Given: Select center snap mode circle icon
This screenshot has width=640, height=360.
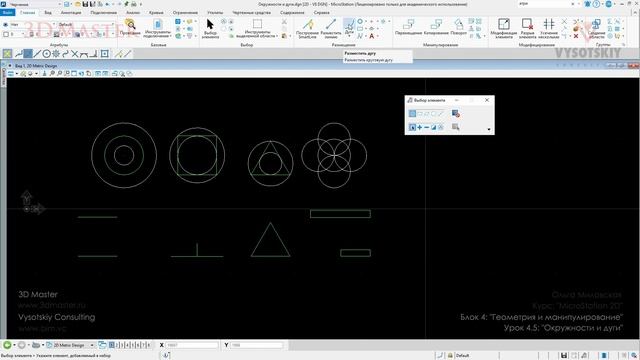Looking at the screenshot, I should [x=47, y=53].
